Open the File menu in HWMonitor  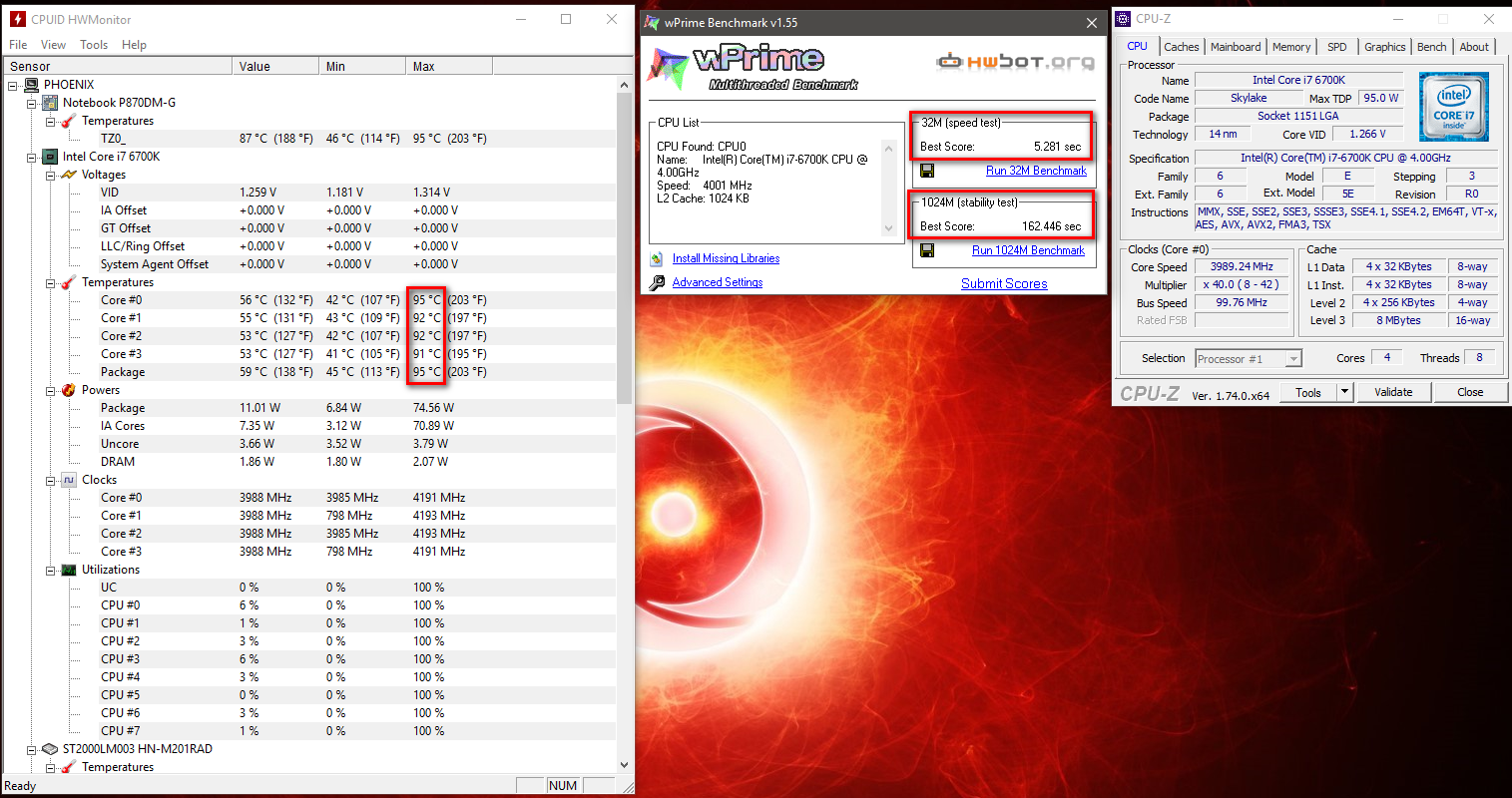coord(18,45)
